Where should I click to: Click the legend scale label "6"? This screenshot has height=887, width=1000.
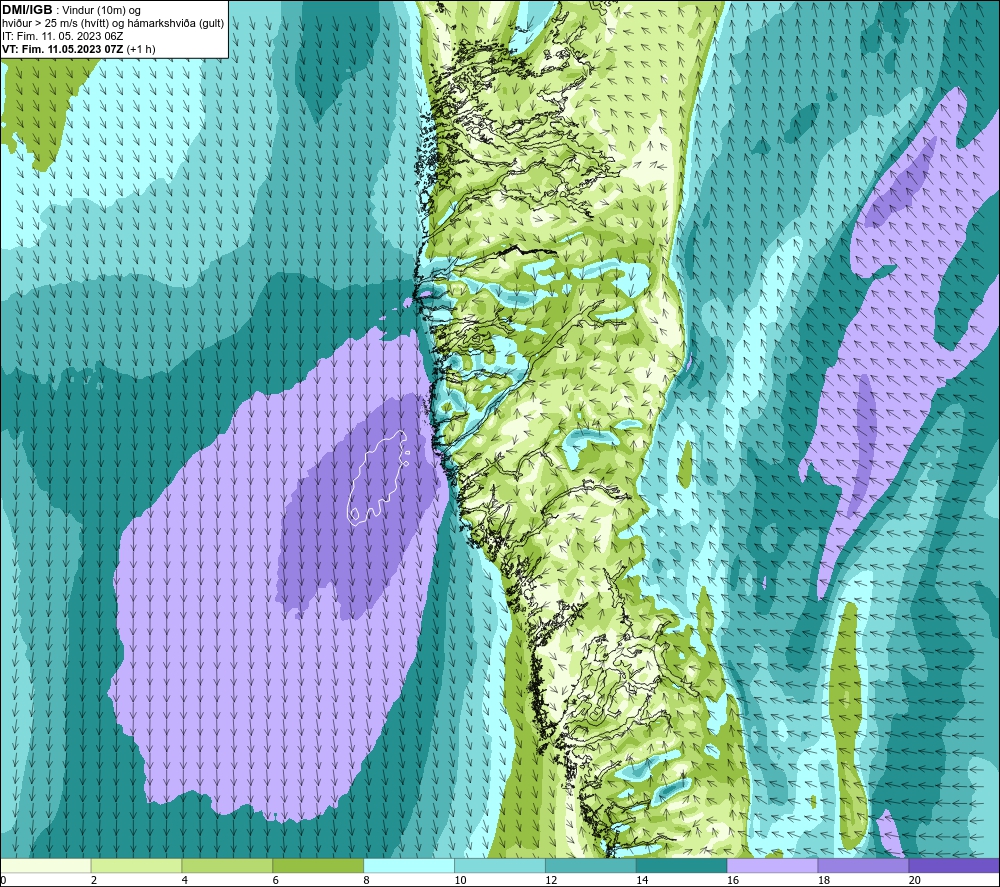coord(276,880)
